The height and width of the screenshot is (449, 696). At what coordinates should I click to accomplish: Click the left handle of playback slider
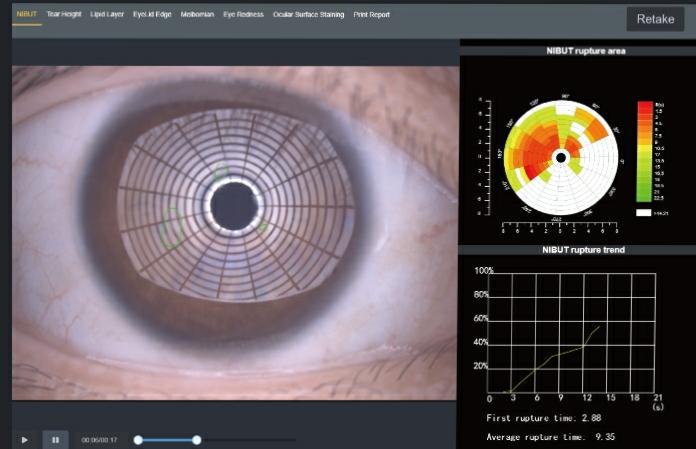click(138, 439)
